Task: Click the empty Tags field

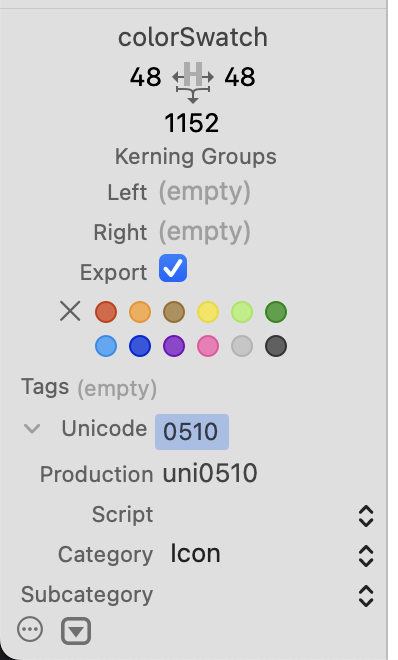Action: 117,389
